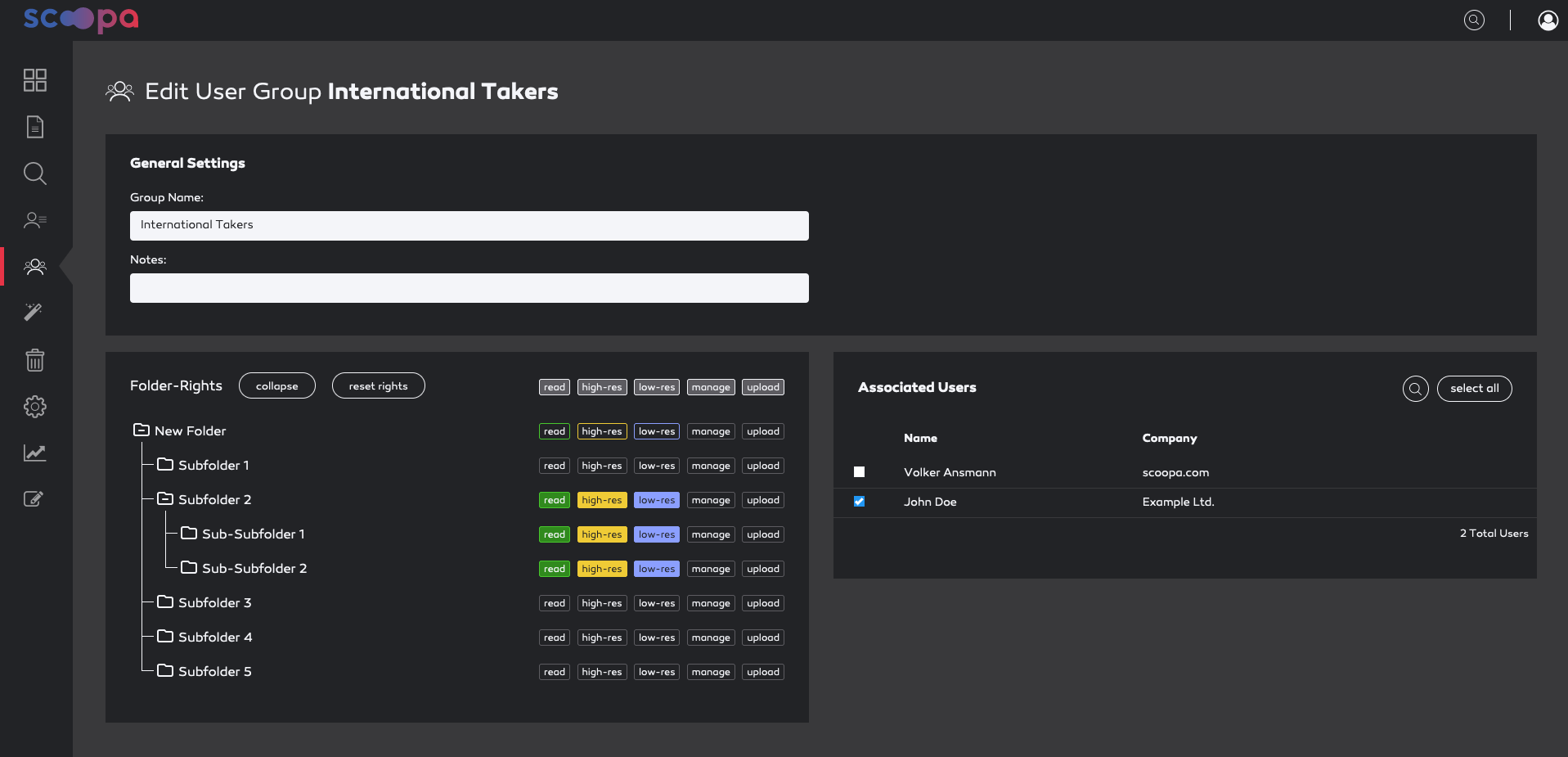Click the Company column header
Viewport: 1568px width, 757px height.
click(x=1170, y=438)
